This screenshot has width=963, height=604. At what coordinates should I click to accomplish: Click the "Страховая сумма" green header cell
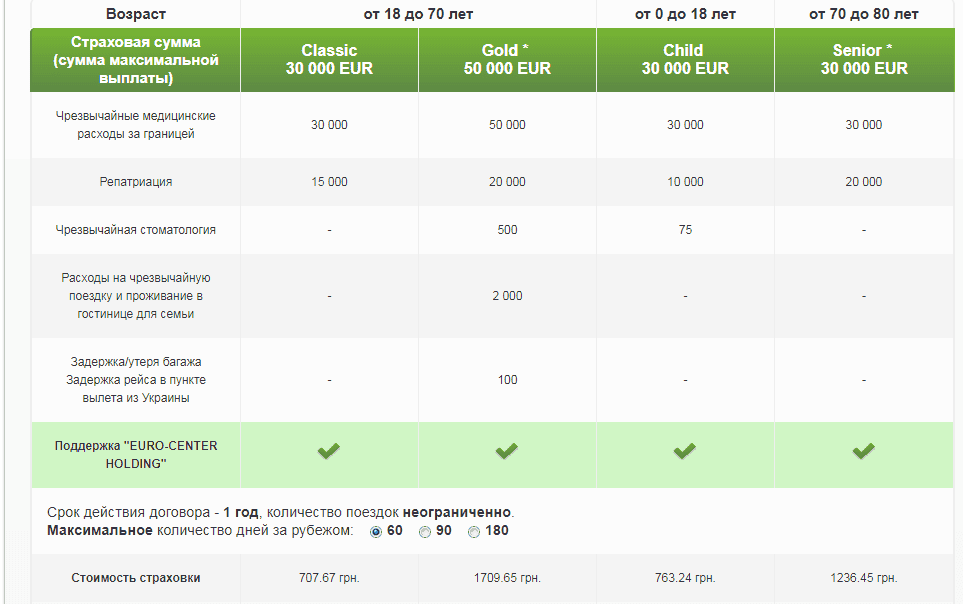(136, 59)
